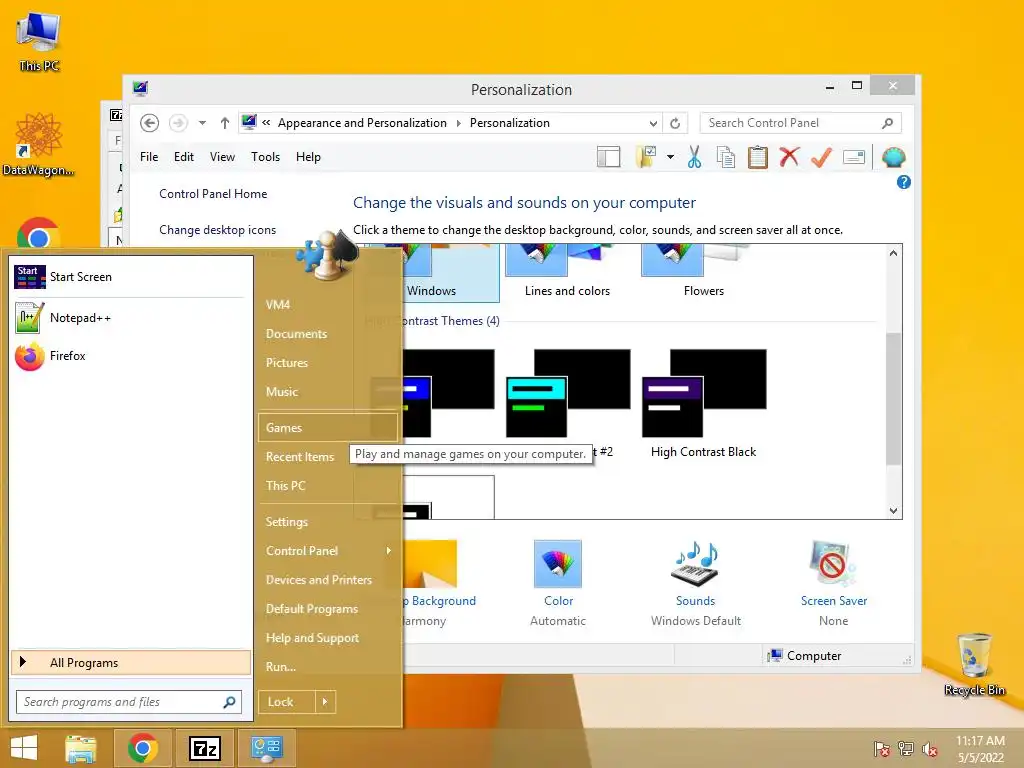This screenshot has height=768, width=1024.
Task: Click the volume speaker tray icon
Action: click(929, 749)
